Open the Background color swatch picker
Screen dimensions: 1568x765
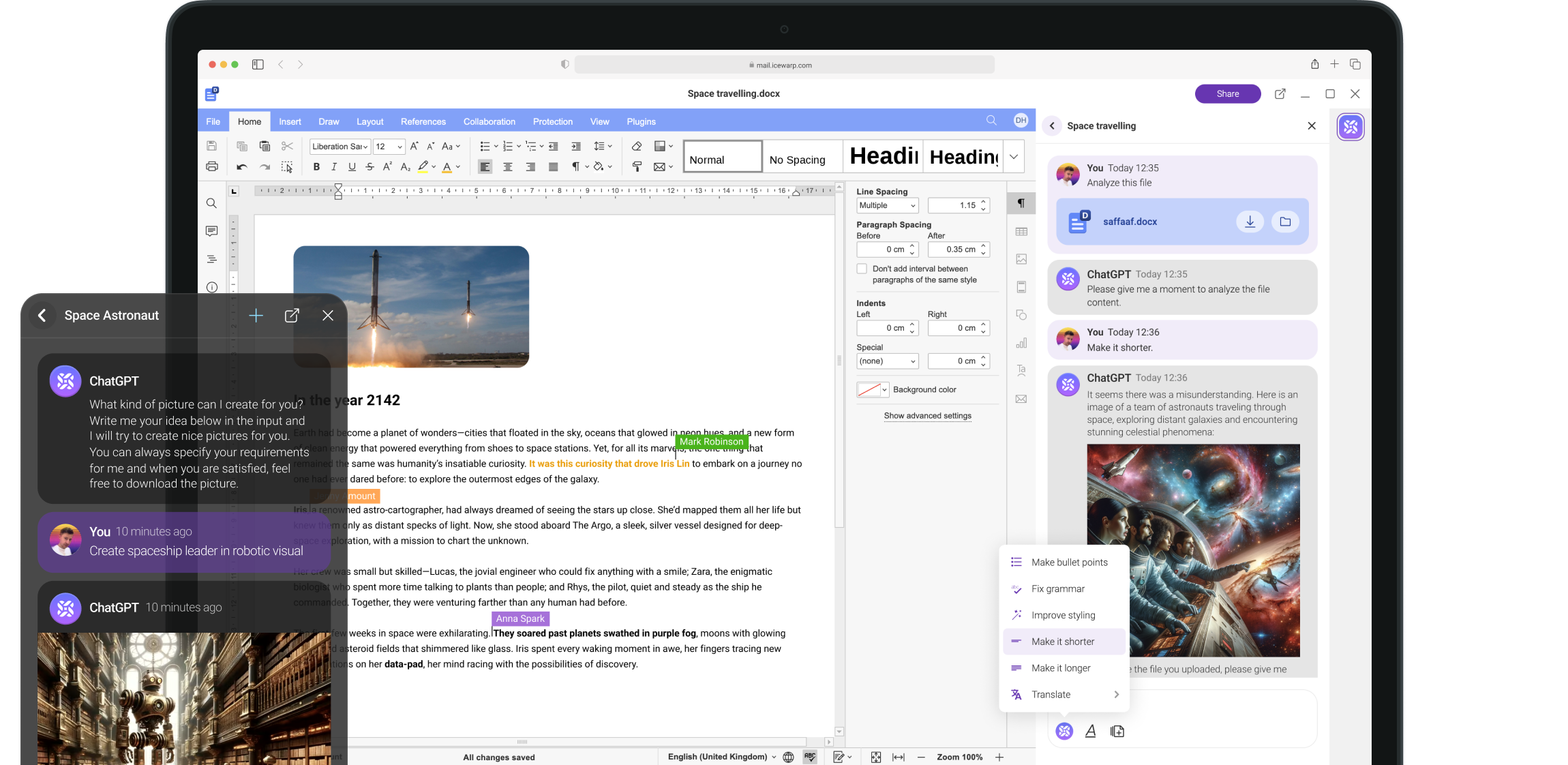[x=871, y=389]
